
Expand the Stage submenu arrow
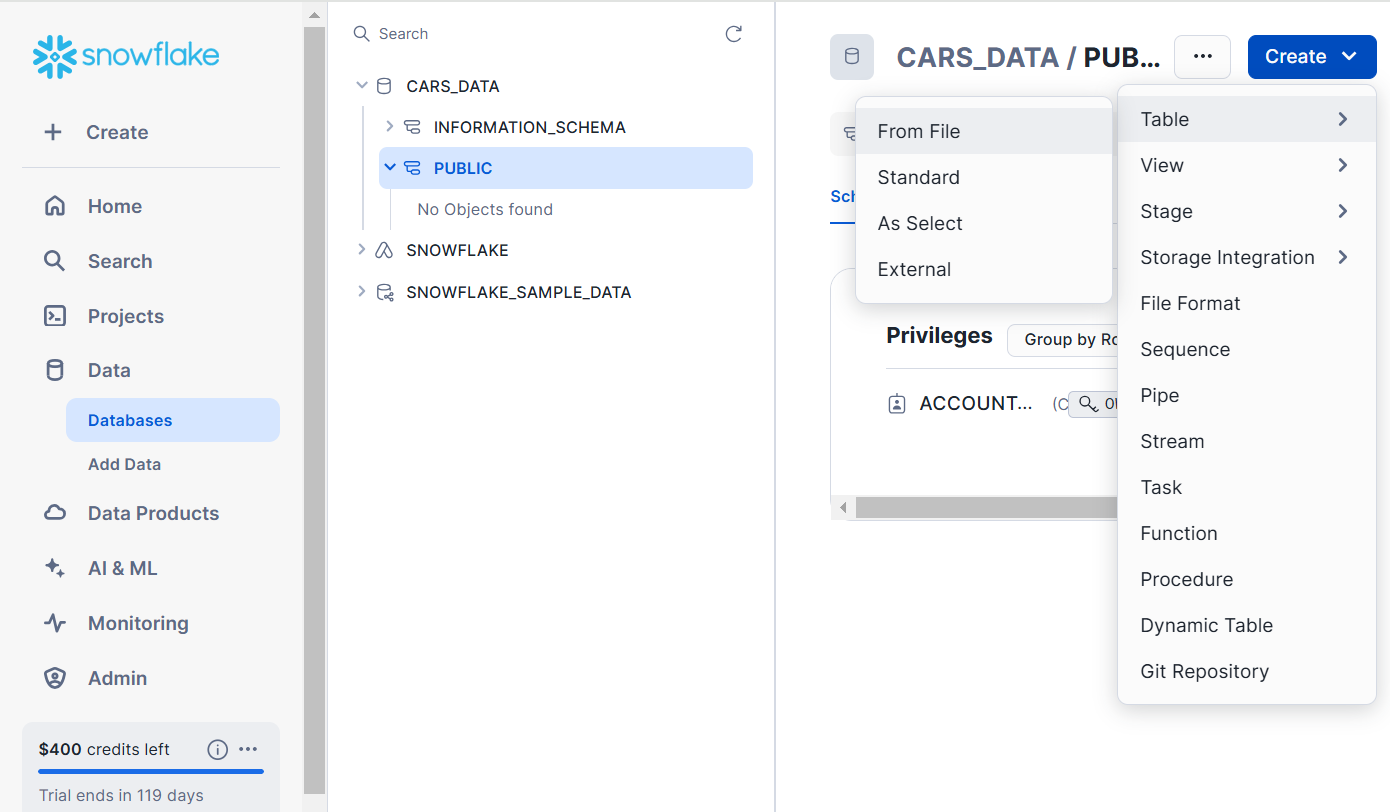click(x=1343, y=211)
